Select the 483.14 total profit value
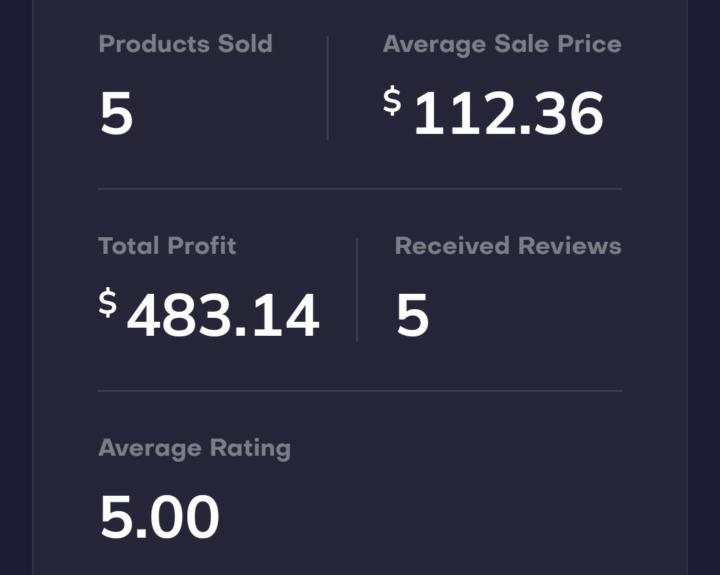 point(223,316)
